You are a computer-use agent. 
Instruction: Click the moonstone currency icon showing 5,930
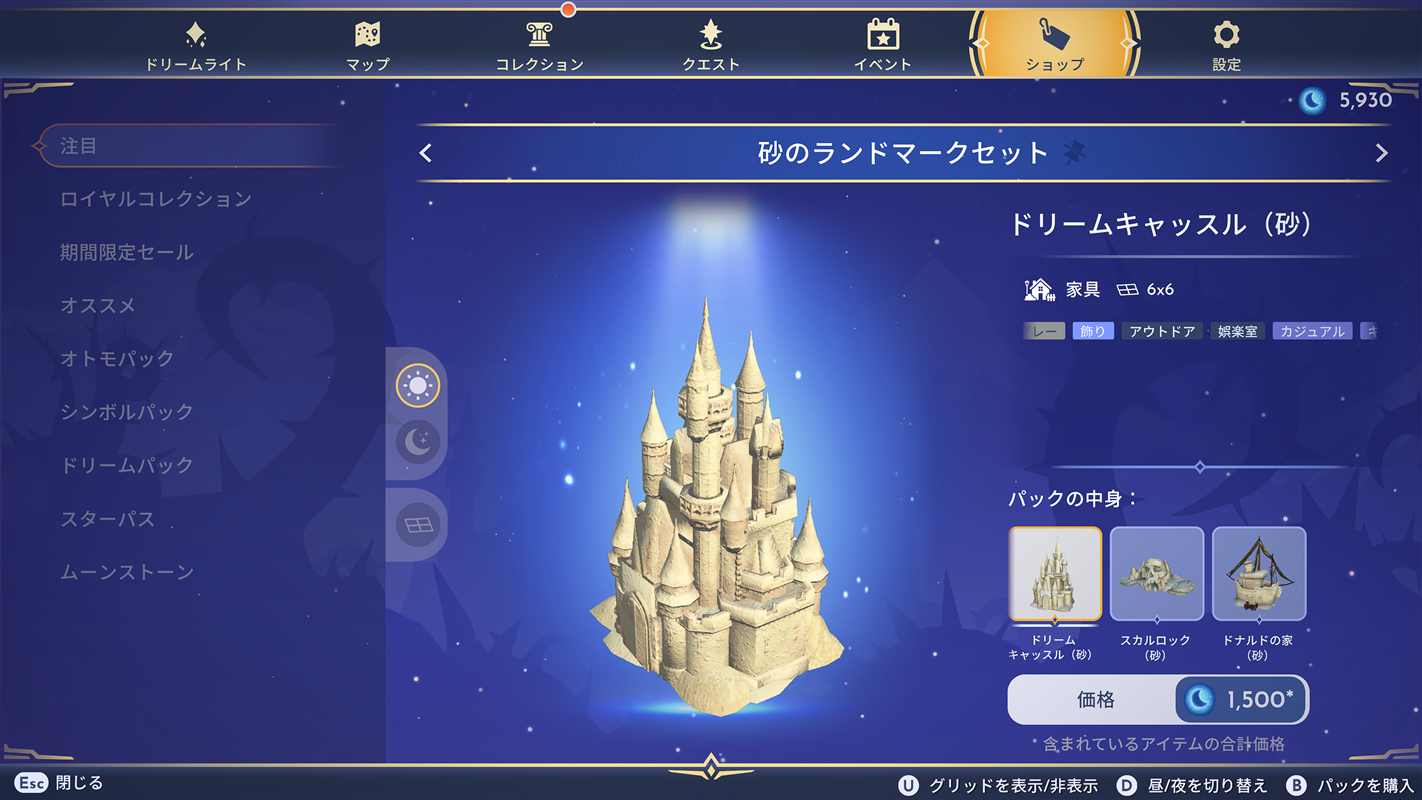(1312, 99)
